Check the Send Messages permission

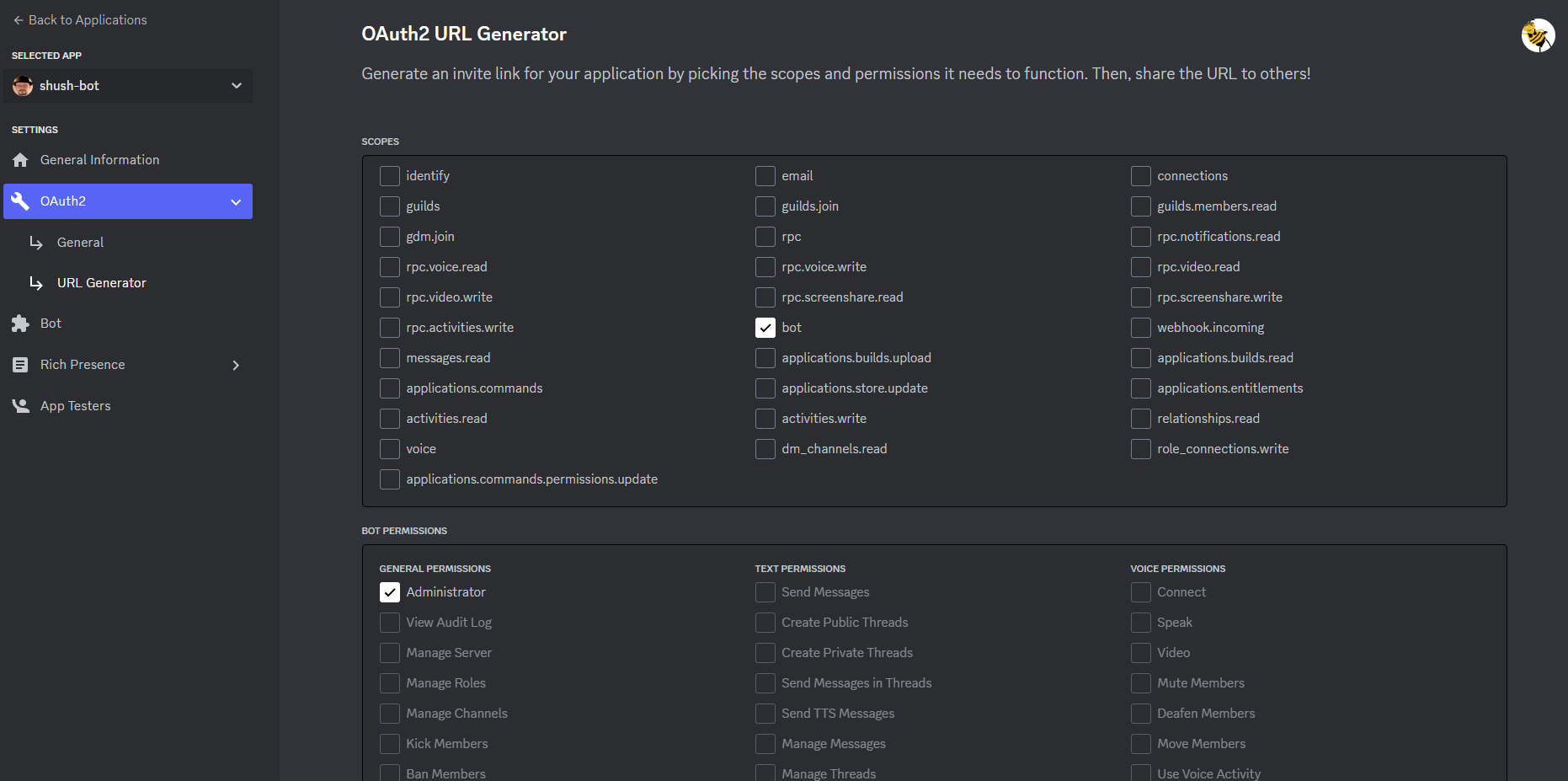tap(765, 592)
